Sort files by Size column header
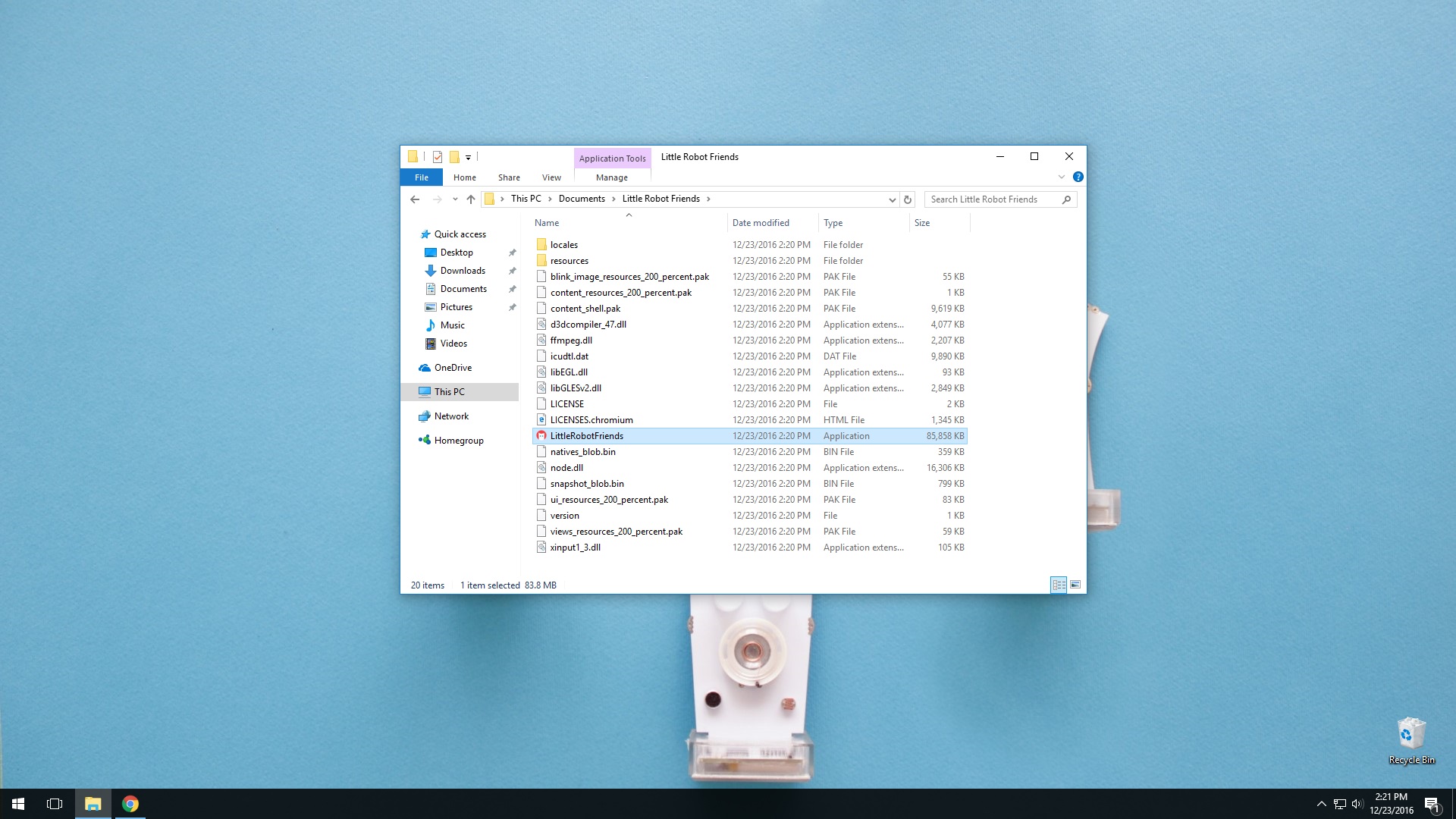 pos(940,223)
